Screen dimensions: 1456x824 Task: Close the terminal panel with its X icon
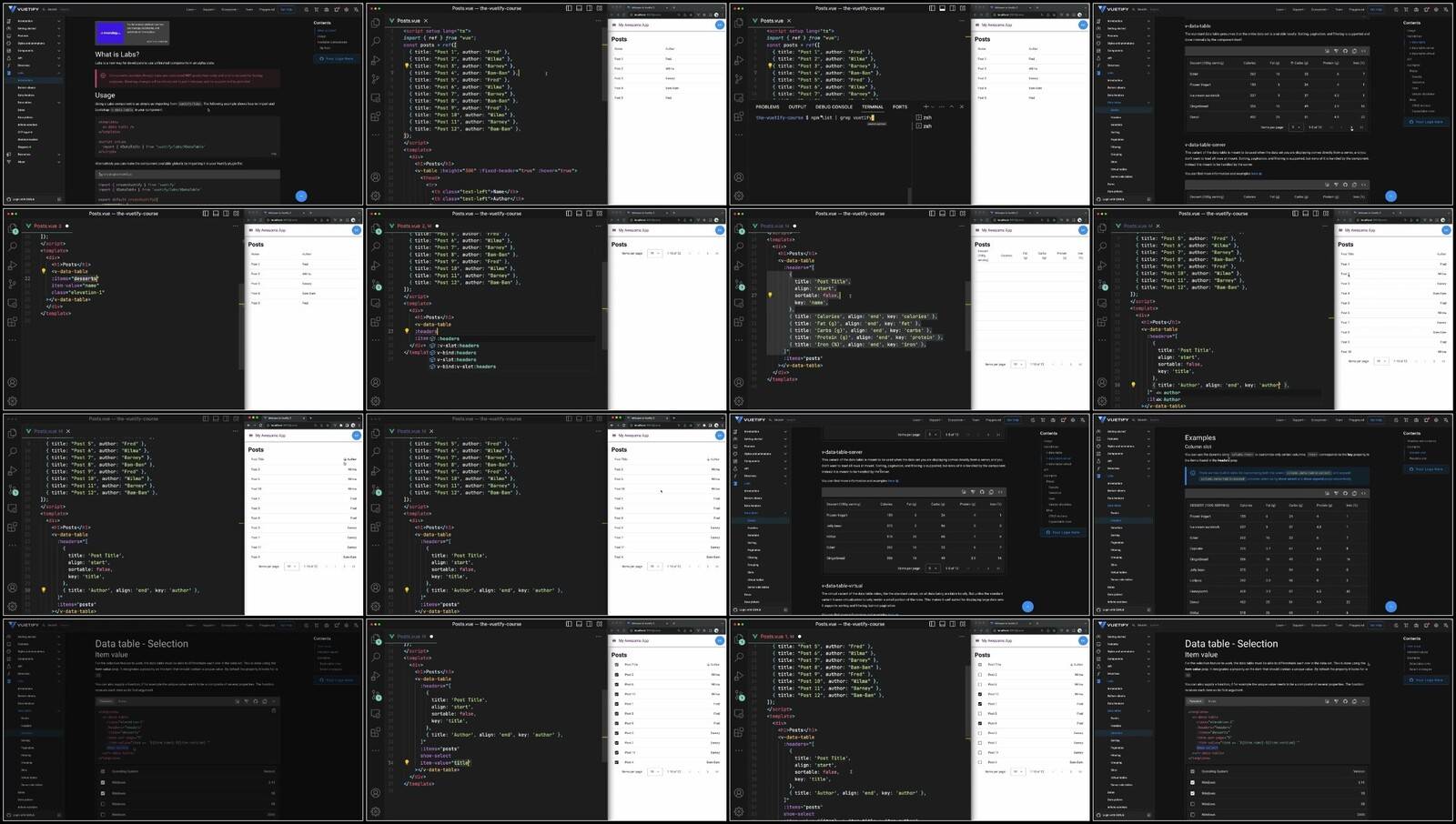click(x=962, y=106)
